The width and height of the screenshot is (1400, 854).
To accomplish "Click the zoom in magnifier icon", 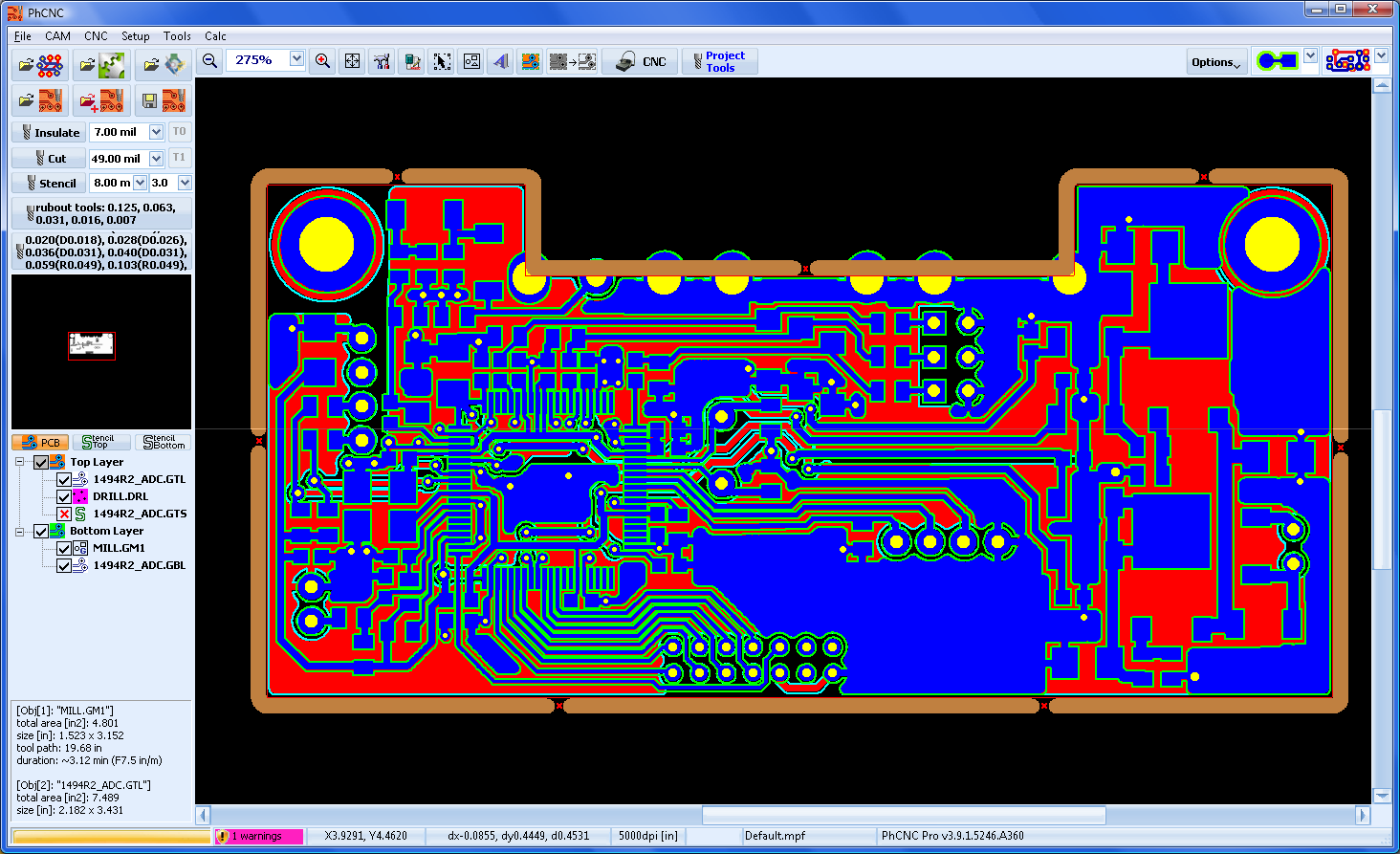I will click(323, 61).
